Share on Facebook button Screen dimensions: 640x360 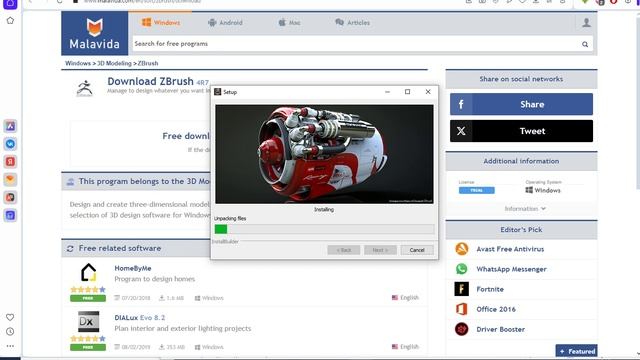tap(521, 104)
